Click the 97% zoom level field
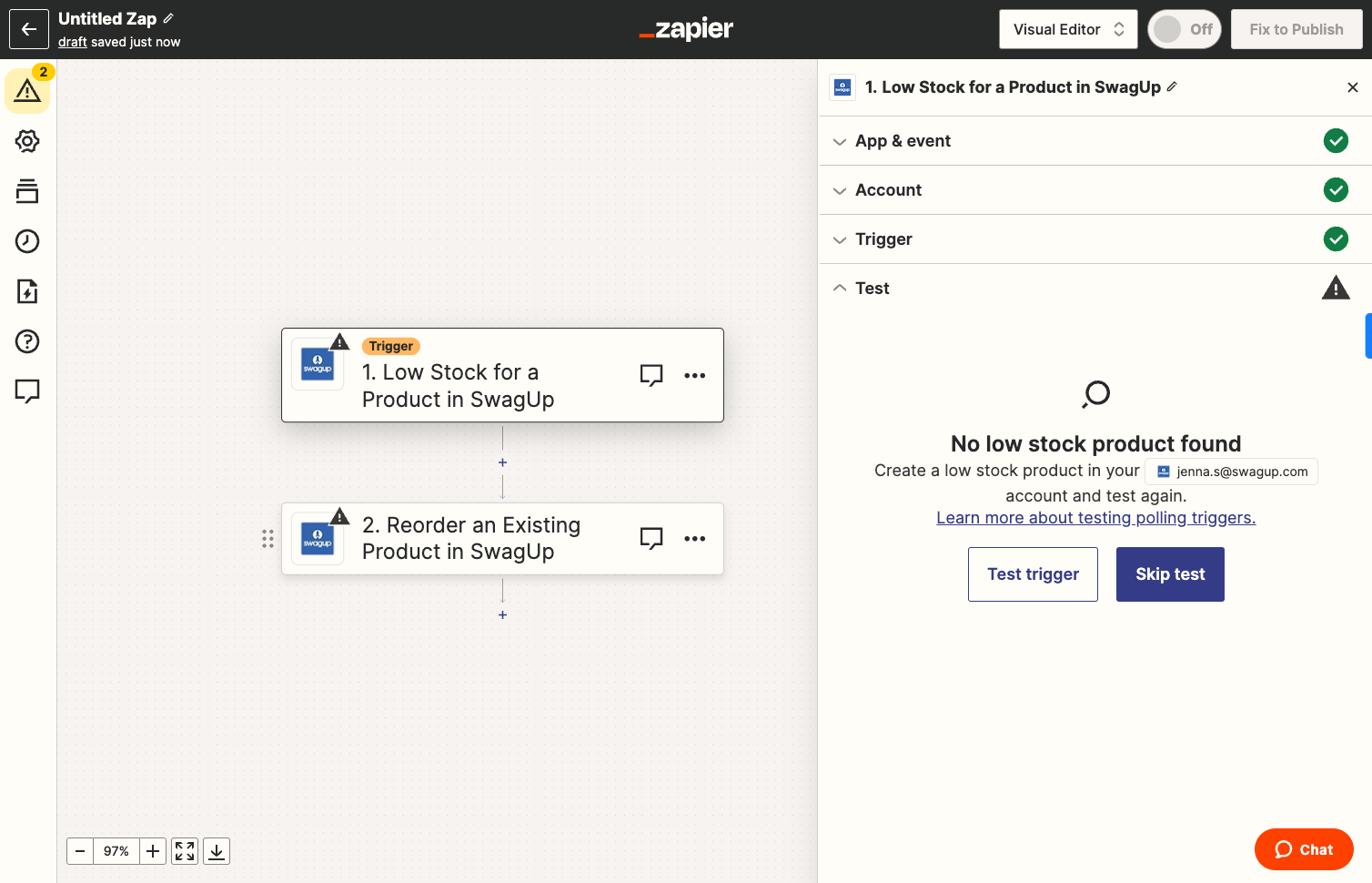Viewport: 1372px width, 883px height. tap(116, 851)
